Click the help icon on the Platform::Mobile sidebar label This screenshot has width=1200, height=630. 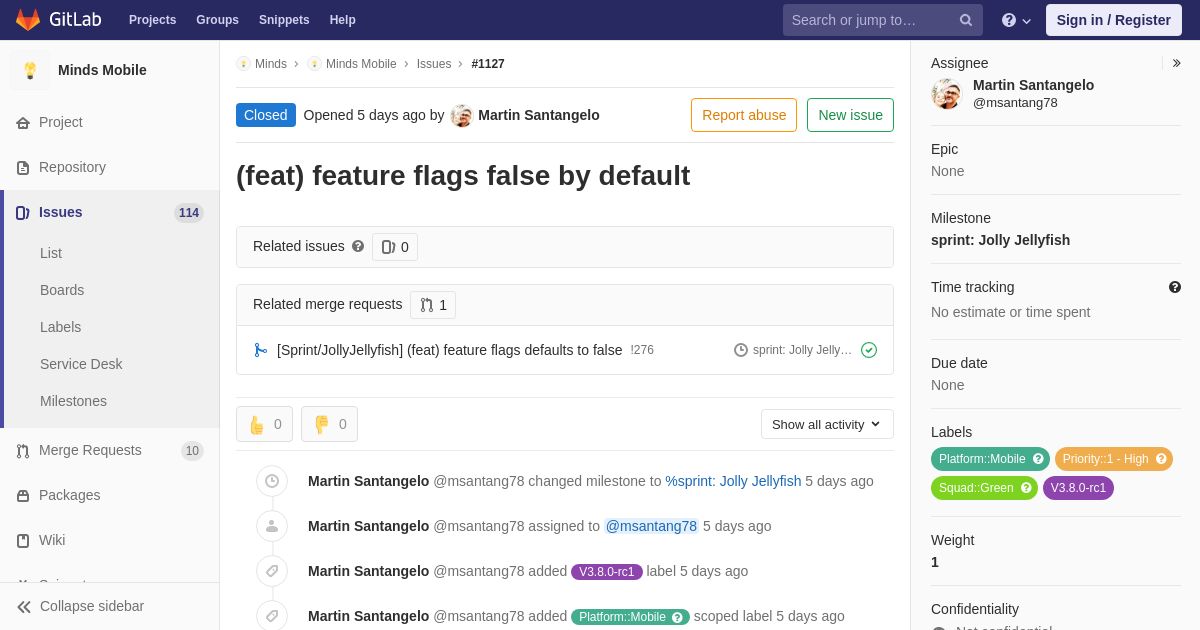coord(1038,459)
